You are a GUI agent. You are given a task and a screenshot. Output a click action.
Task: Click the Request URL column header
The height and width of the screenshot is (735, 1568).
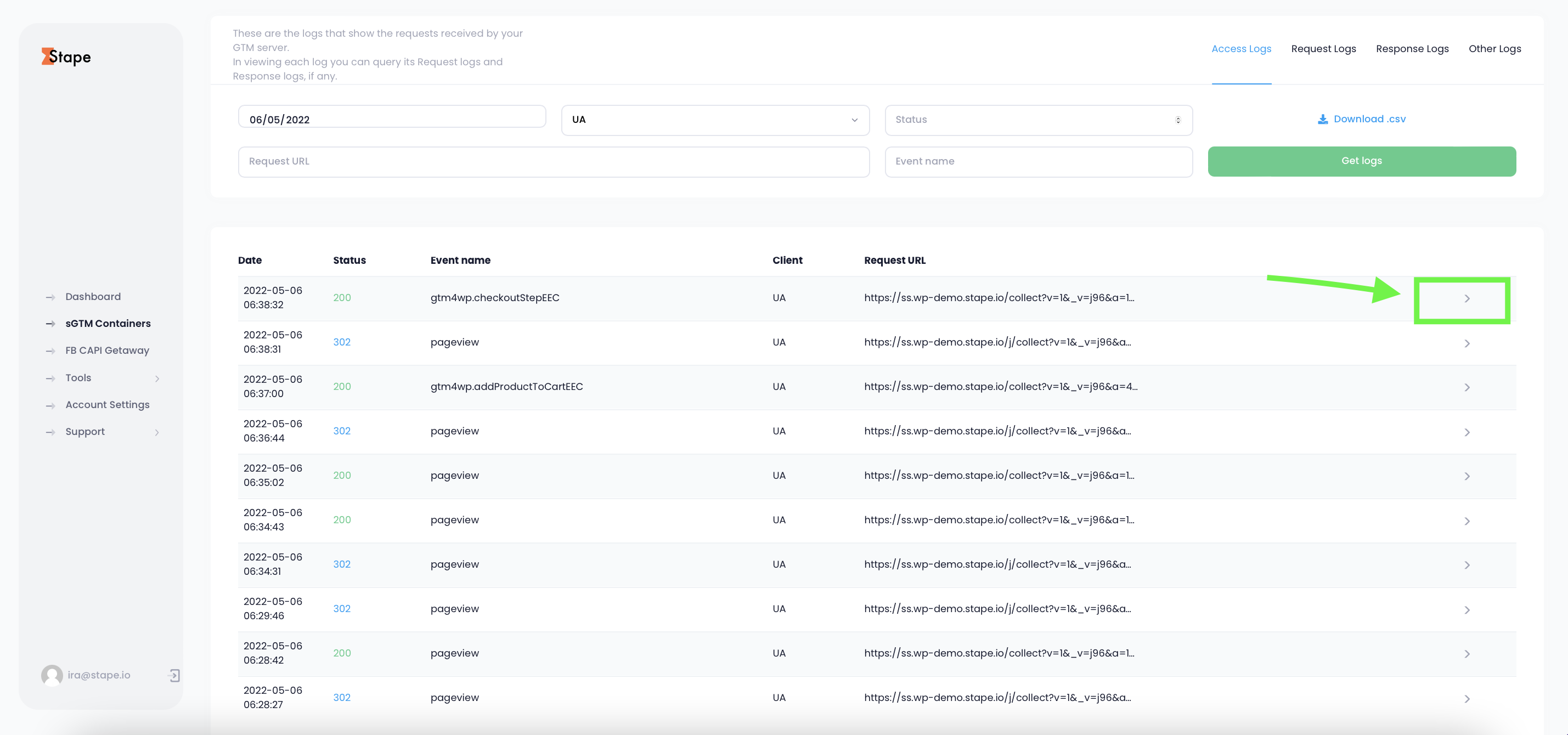click(894, 260)
